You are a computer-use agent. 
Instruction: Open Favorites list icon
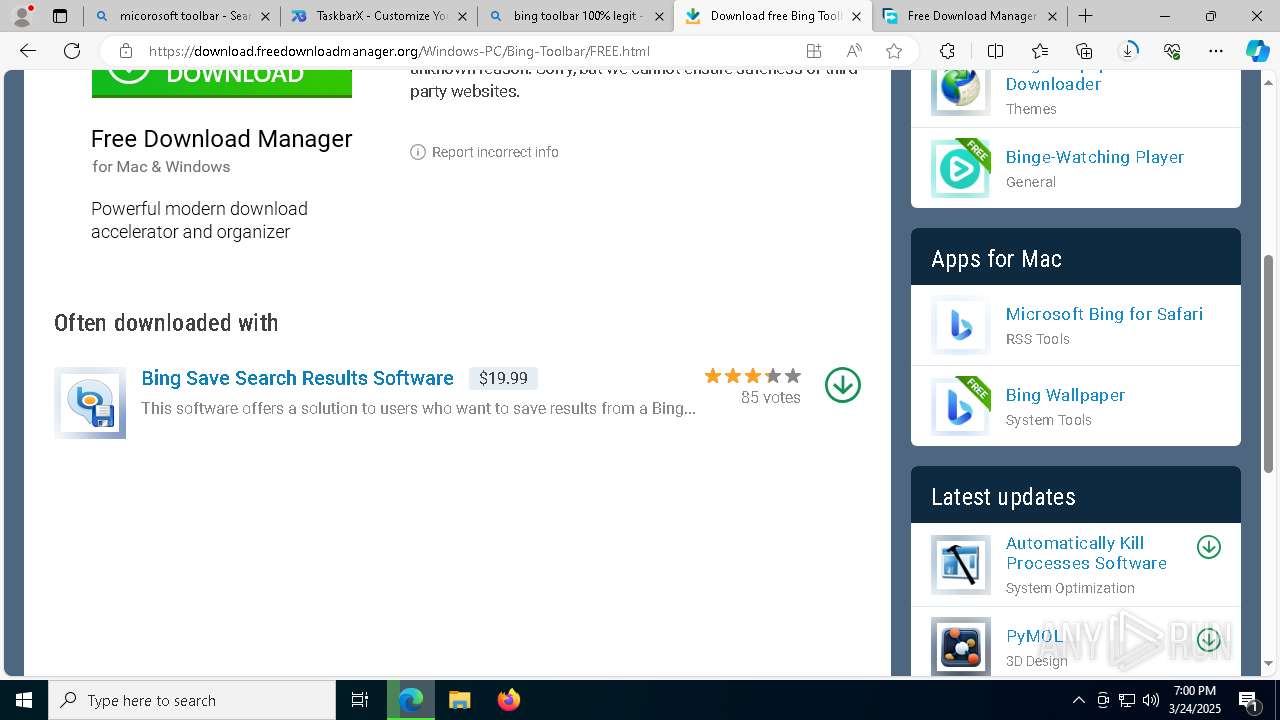tap(1040, 51)
